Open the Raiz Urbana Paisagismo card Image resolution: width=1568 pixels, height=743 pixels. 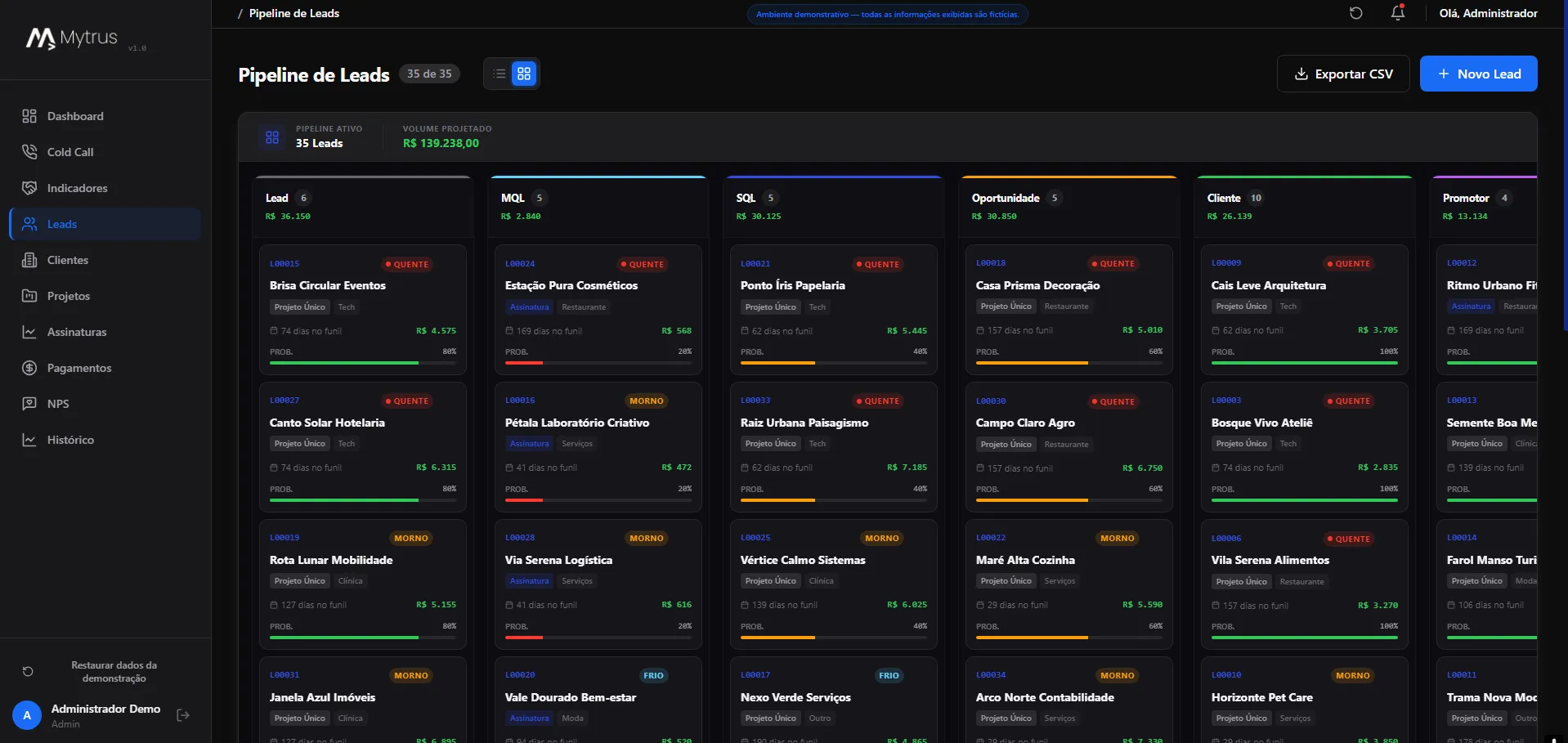(x=834, y=446)
